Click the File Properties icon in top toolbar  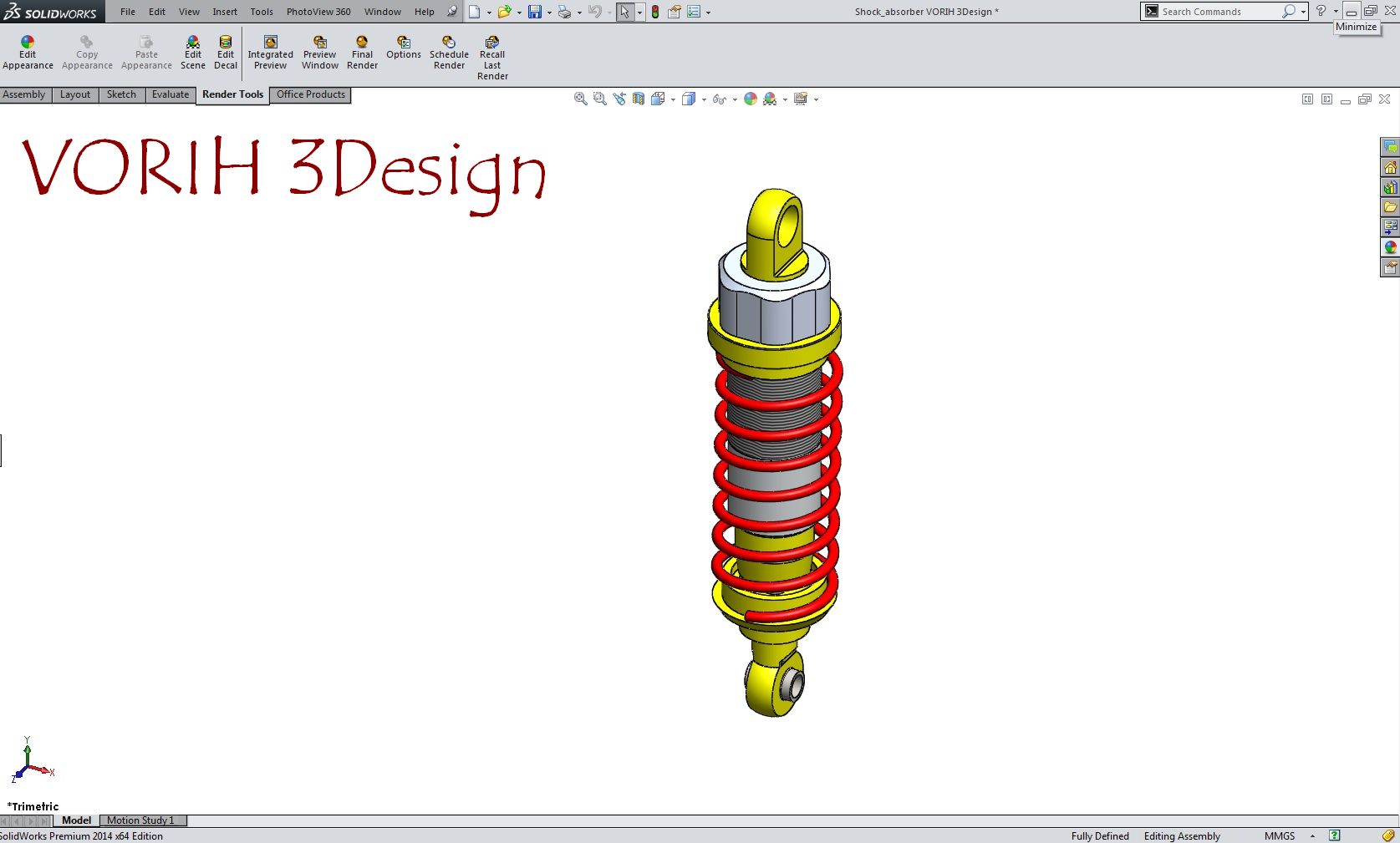tap(675, 12)
